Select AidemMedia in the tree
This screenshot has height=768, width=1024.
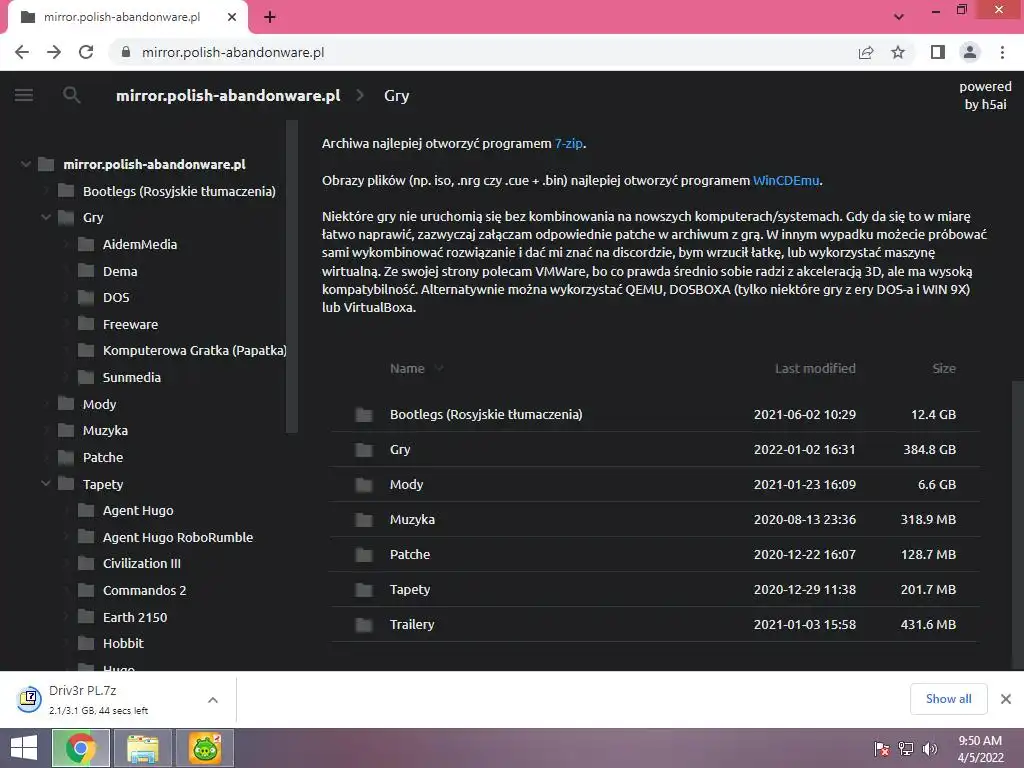tap(140, 244)
